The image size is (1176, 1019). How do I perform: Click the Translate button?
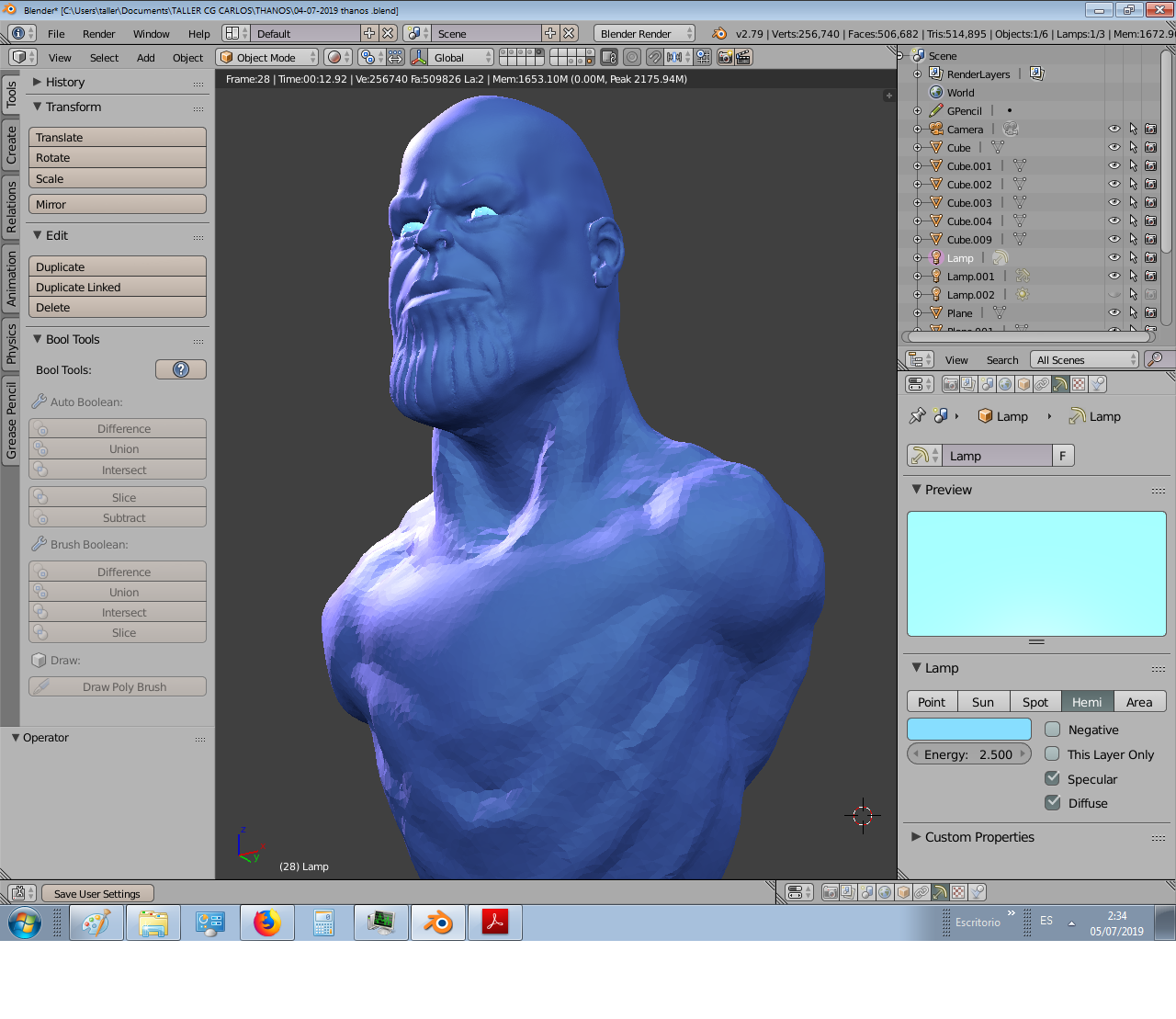click(x=118, y=137)
